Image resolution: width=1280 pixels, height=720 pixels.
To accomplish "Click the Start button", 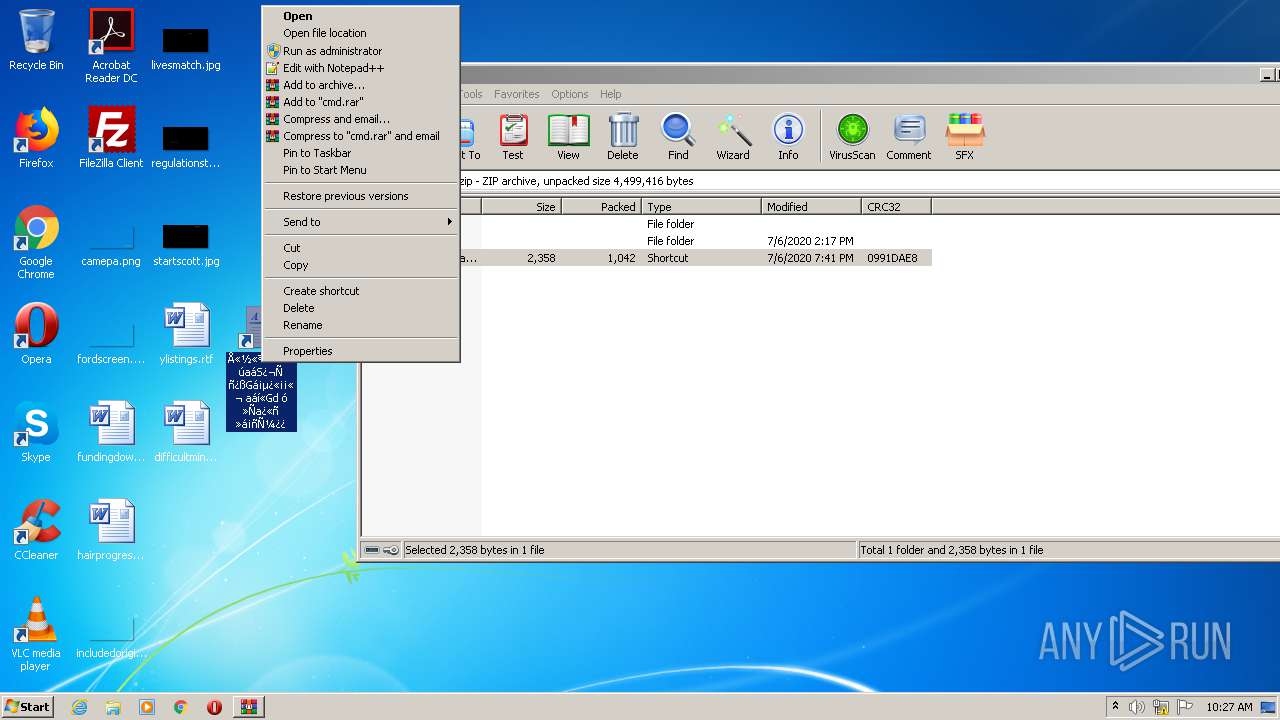I will coord(28,707).
